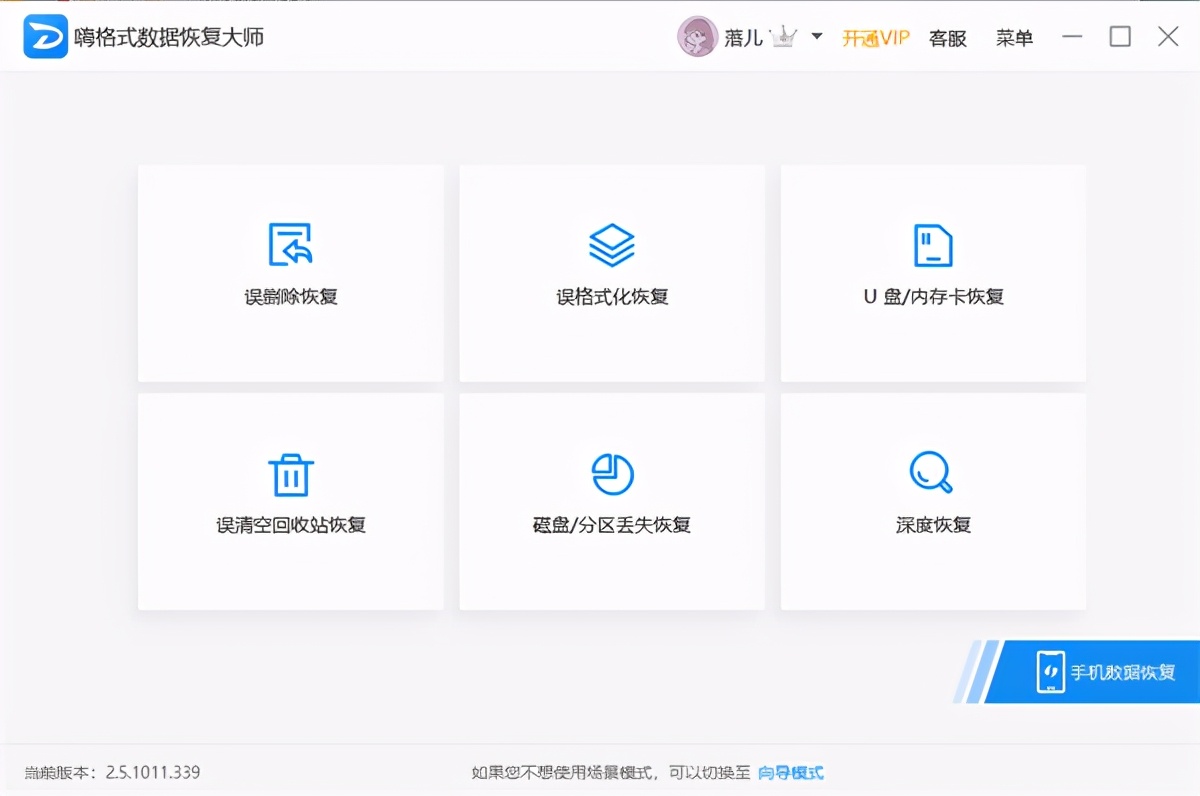Maximize the application window

pos(1120,37)
